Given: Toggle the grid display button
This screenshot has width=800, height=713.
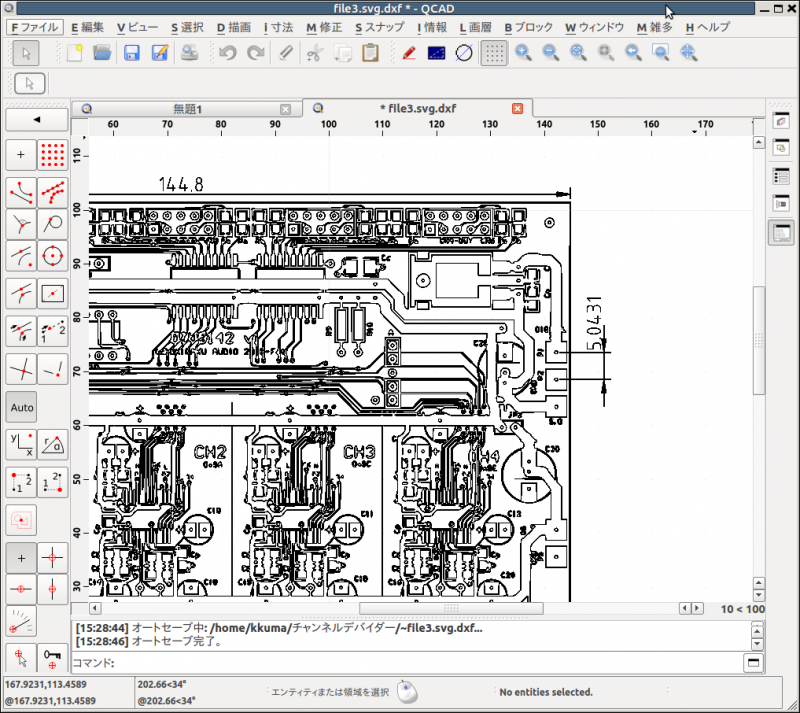Looking at the screenshot, I should 493,53.
